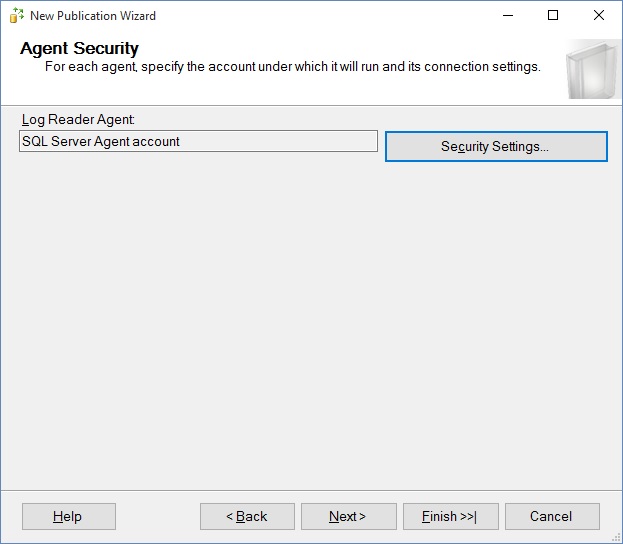Click the New Publication Wizard title bar icon
Image resolution: width=623 pixels, height=544 pixels.
point(16,16)
